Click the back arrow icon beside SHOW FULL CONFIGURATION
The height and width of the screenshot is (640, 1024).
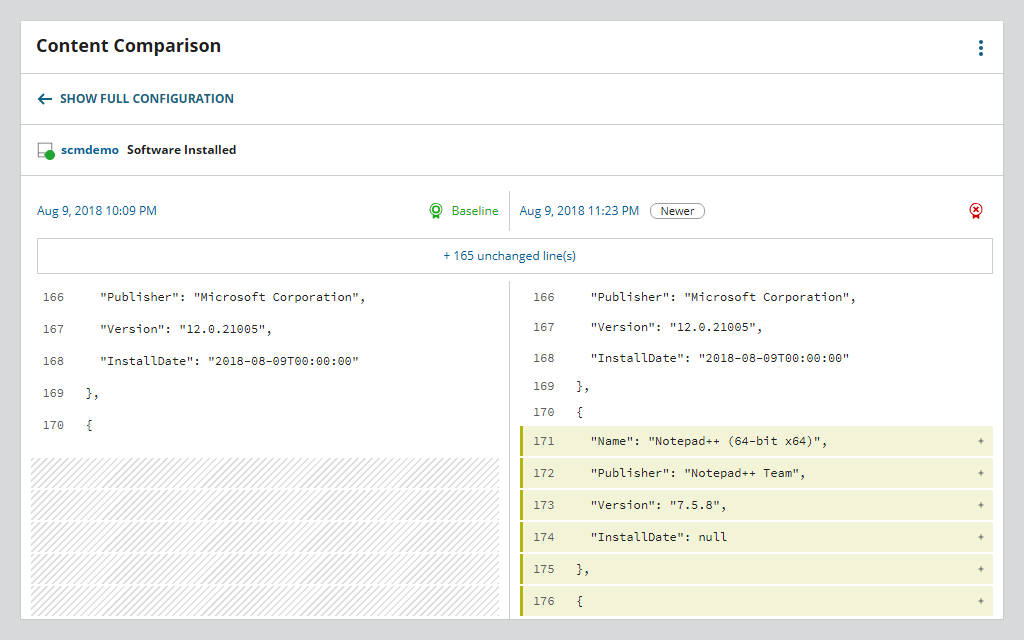click(44, 98)
